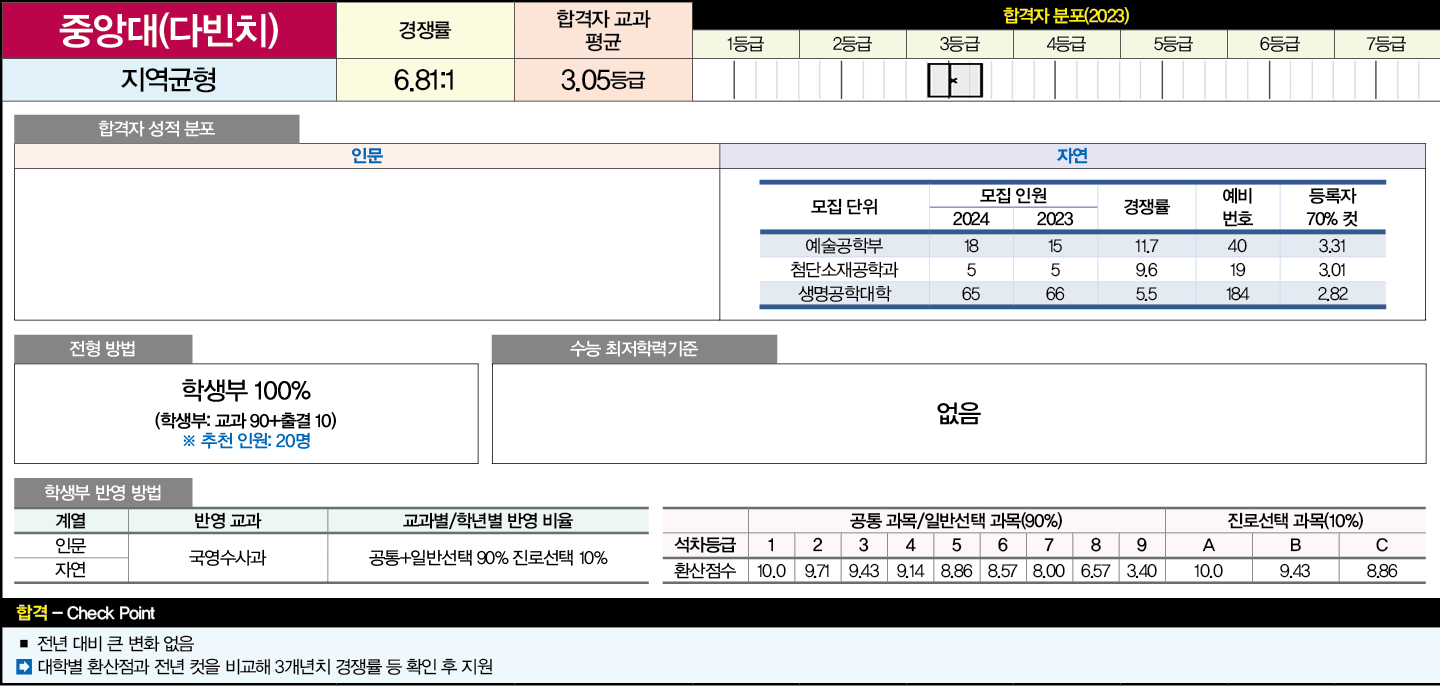
Task: Select the '예술공학부' row name
Action: 844,245
